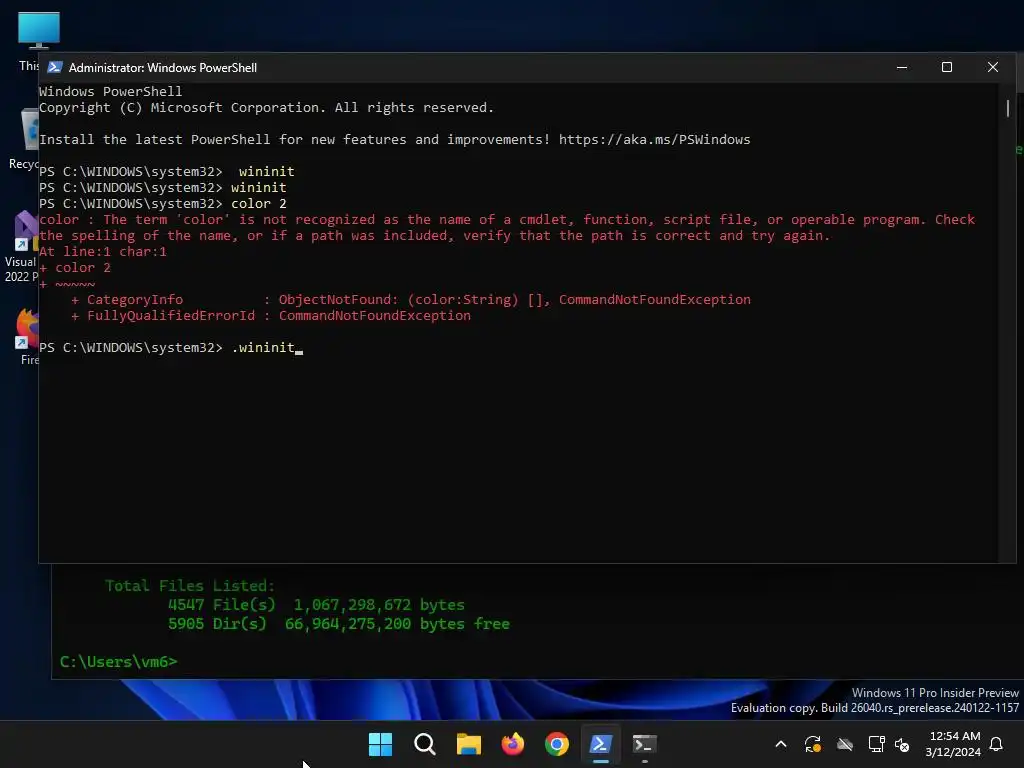The image size is (1024, 768).
Task: Launch File Explorer from the taskbar
Action: point(468,744)
